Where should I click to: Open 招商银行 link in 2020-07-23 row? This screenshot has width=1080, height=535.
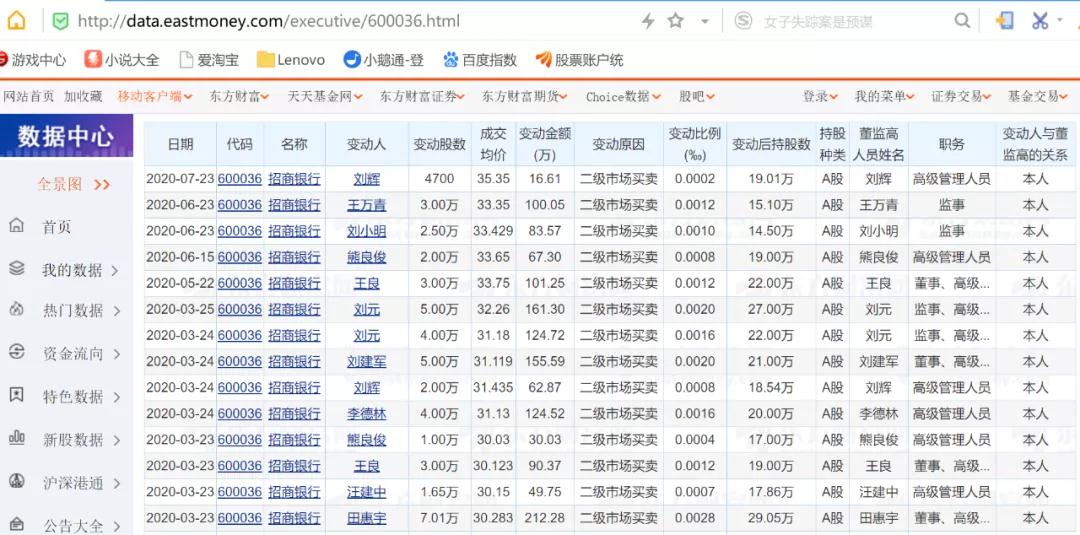[x=294, y=179]
